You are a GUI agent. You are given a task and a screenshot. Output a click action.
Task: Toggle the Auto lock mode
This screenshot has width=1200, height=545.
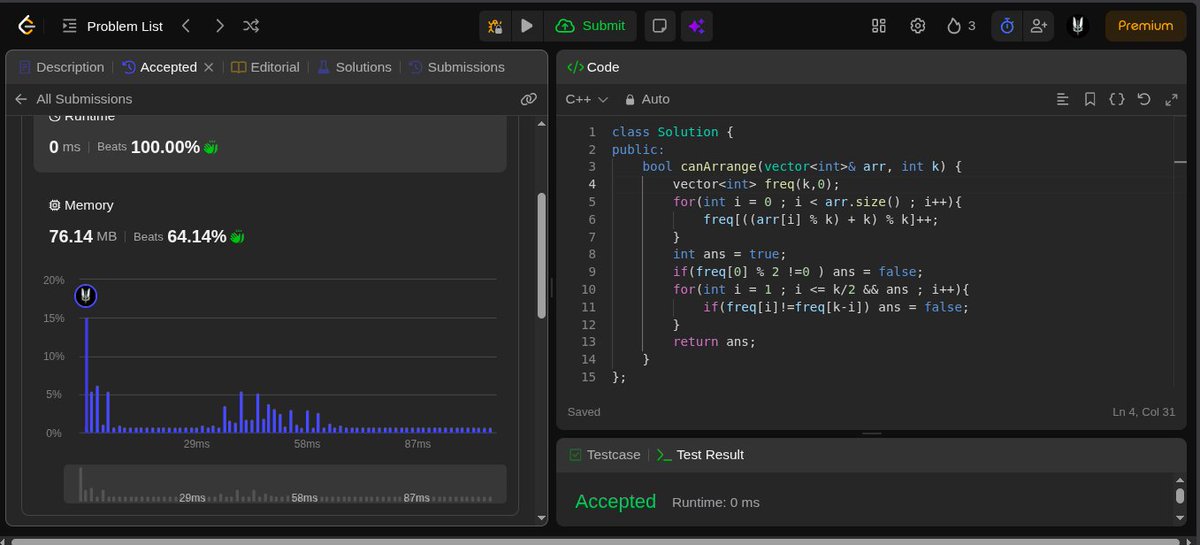point(647,99)
